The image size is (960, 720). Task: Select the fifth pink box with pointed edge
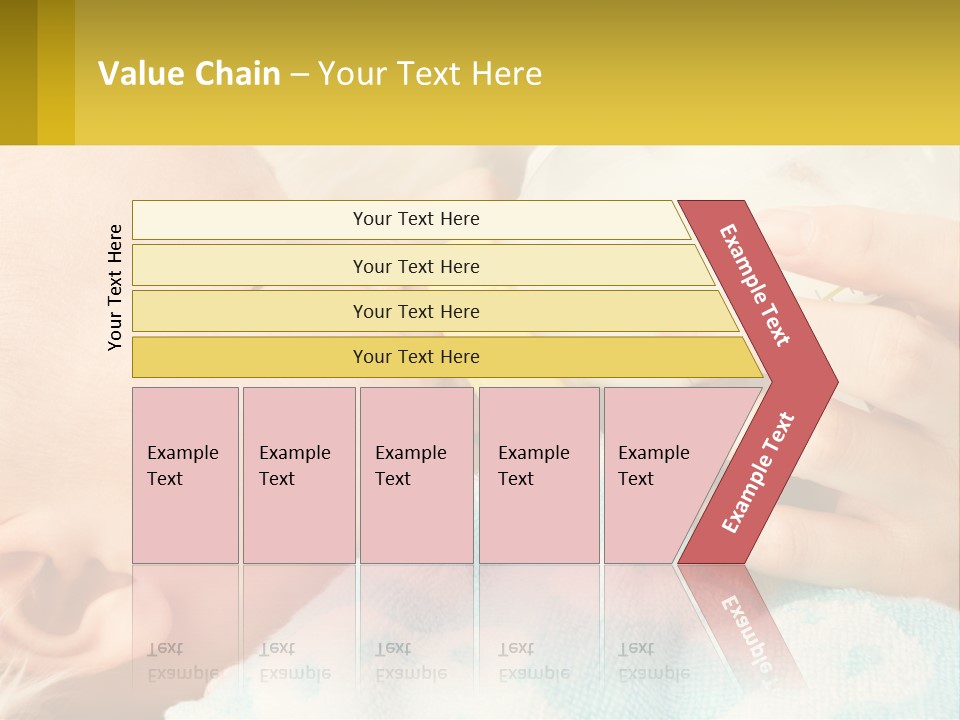(660, 474)
